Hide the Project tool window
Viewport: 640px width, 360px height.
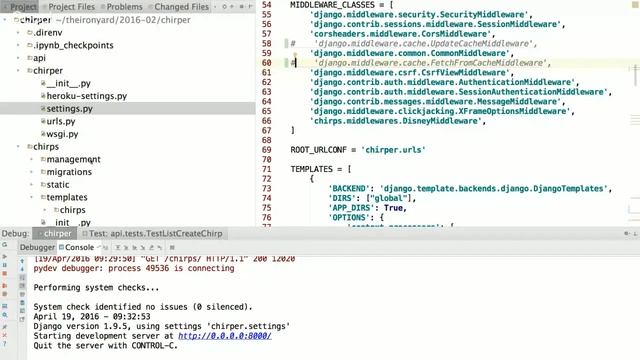[x=250, y=7]
